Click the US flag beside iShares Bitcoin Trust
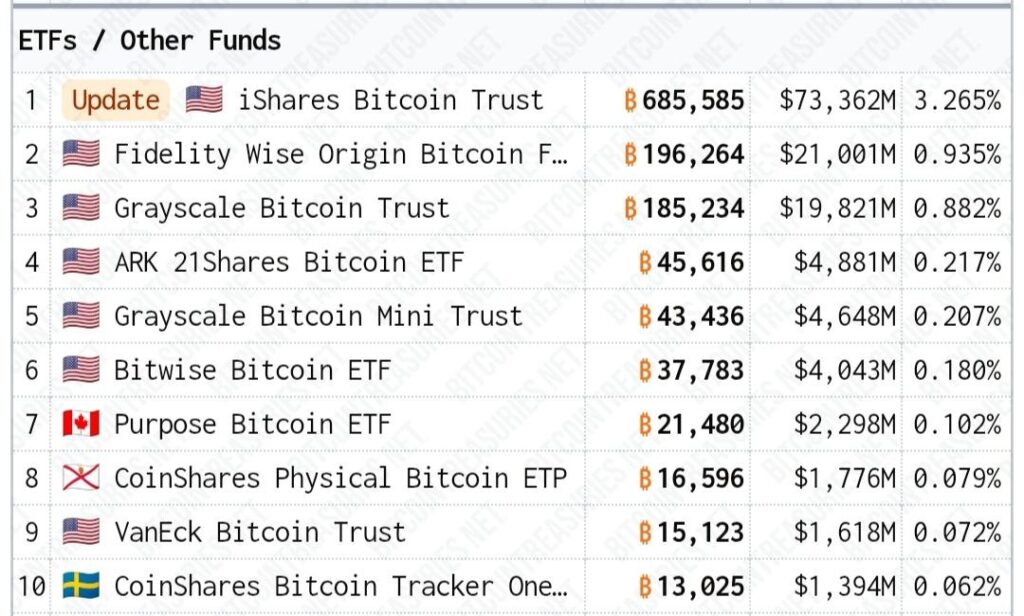1024x616 pixels. point(204,100)
